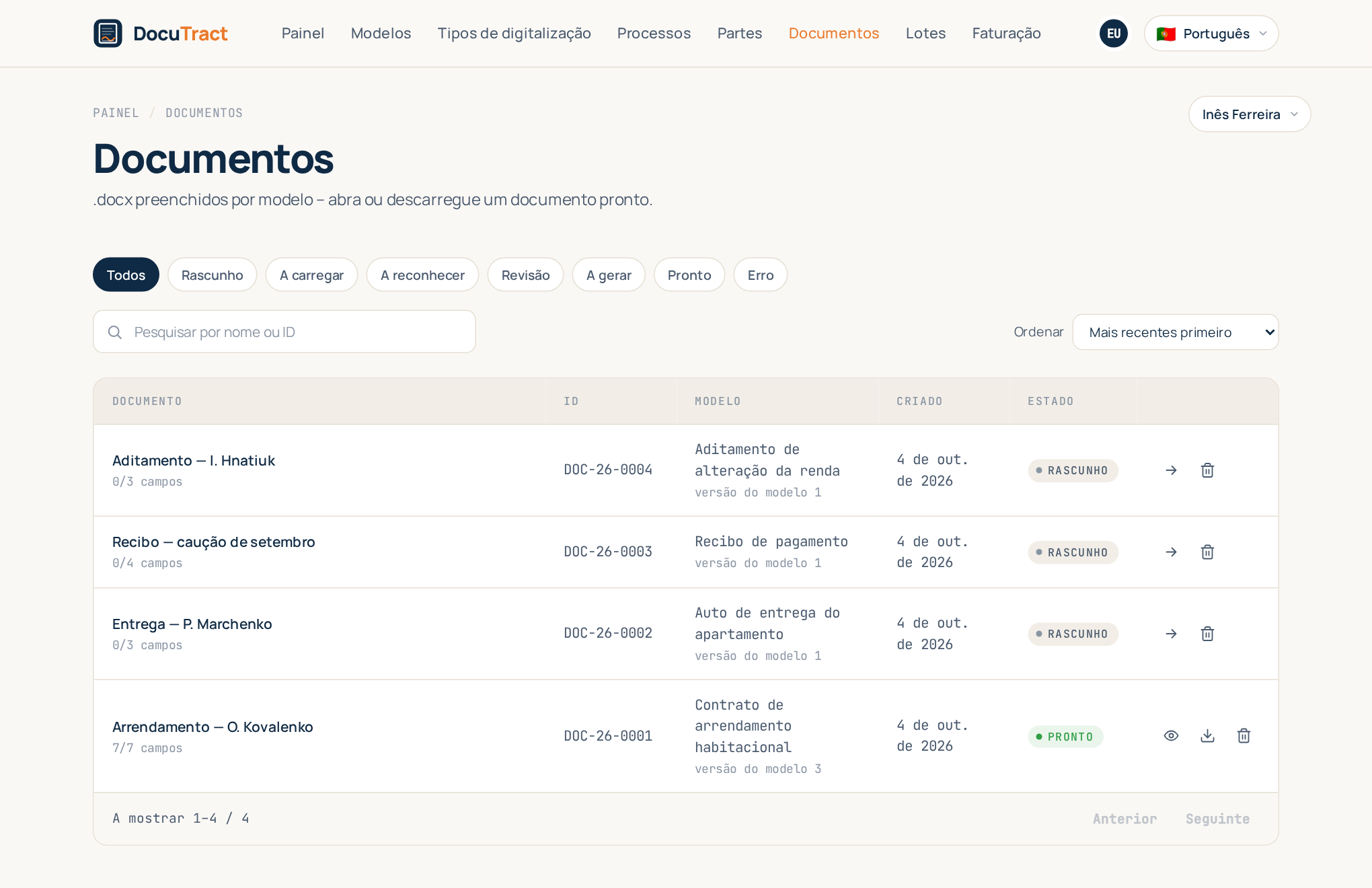The image size is (1372, 888).
Task: Click the Anterior pagination button
Action: pos(1125,819)
